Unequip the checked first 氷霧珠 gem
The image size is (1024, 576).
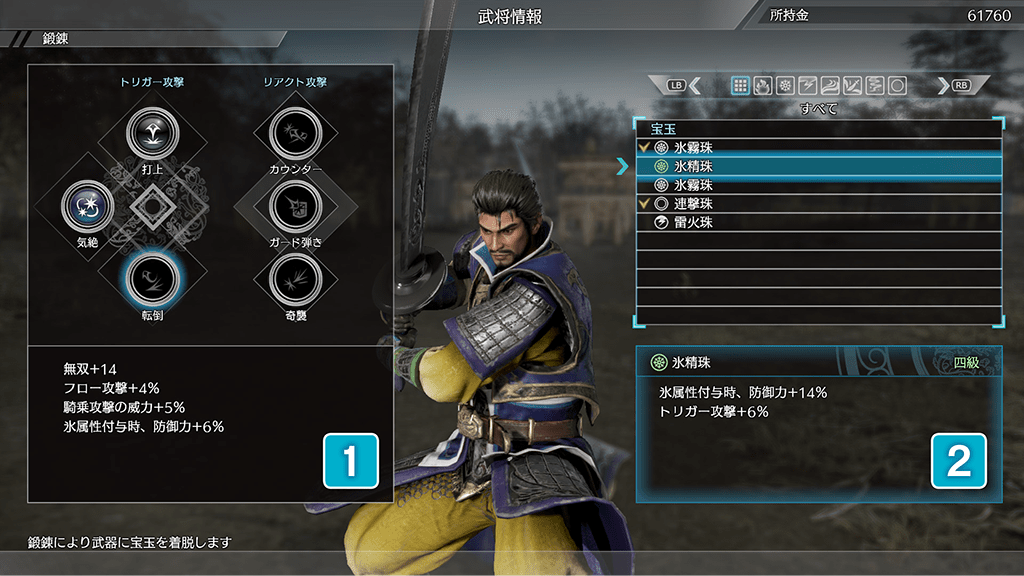(x=819, y=148)
